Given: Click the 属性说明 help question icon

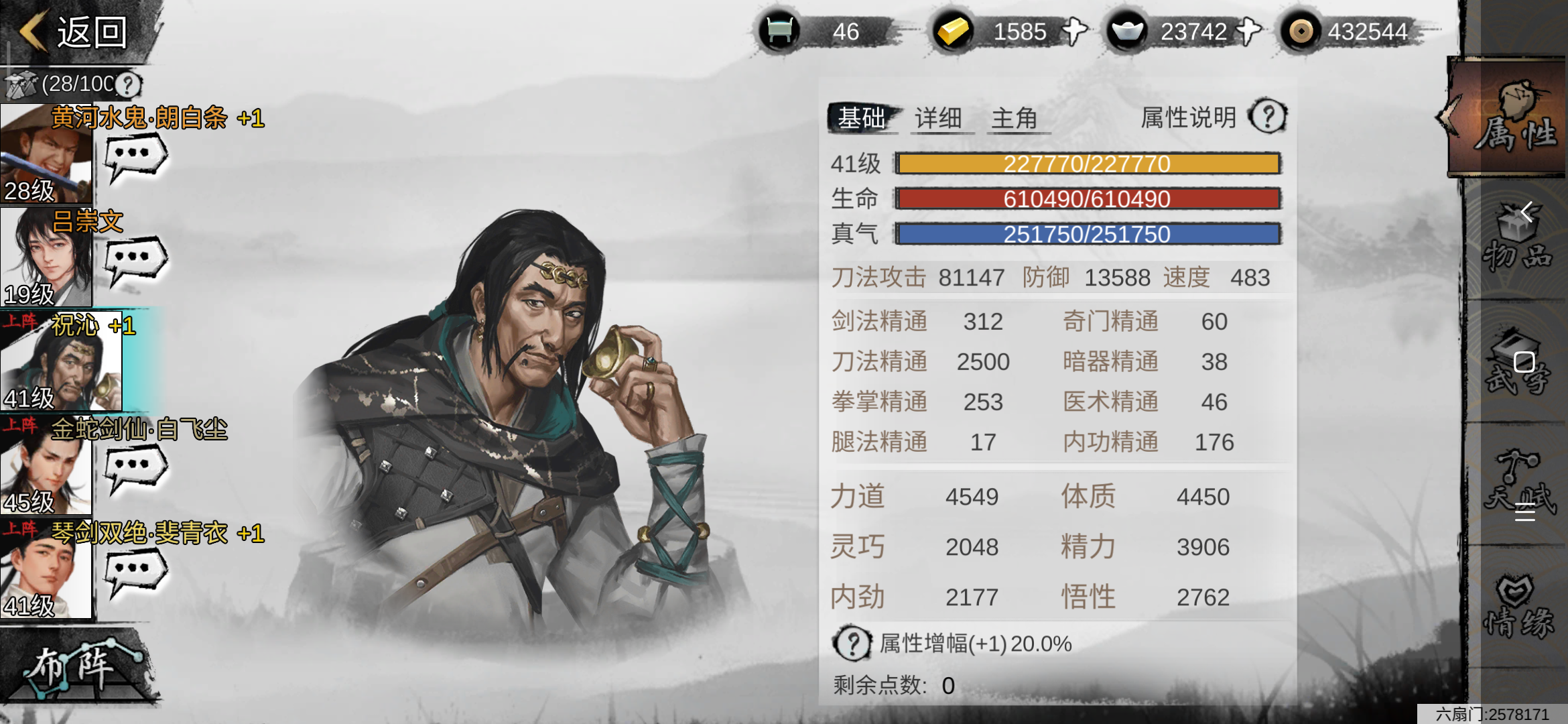Looking at the screenshot, I should 1268,117.
